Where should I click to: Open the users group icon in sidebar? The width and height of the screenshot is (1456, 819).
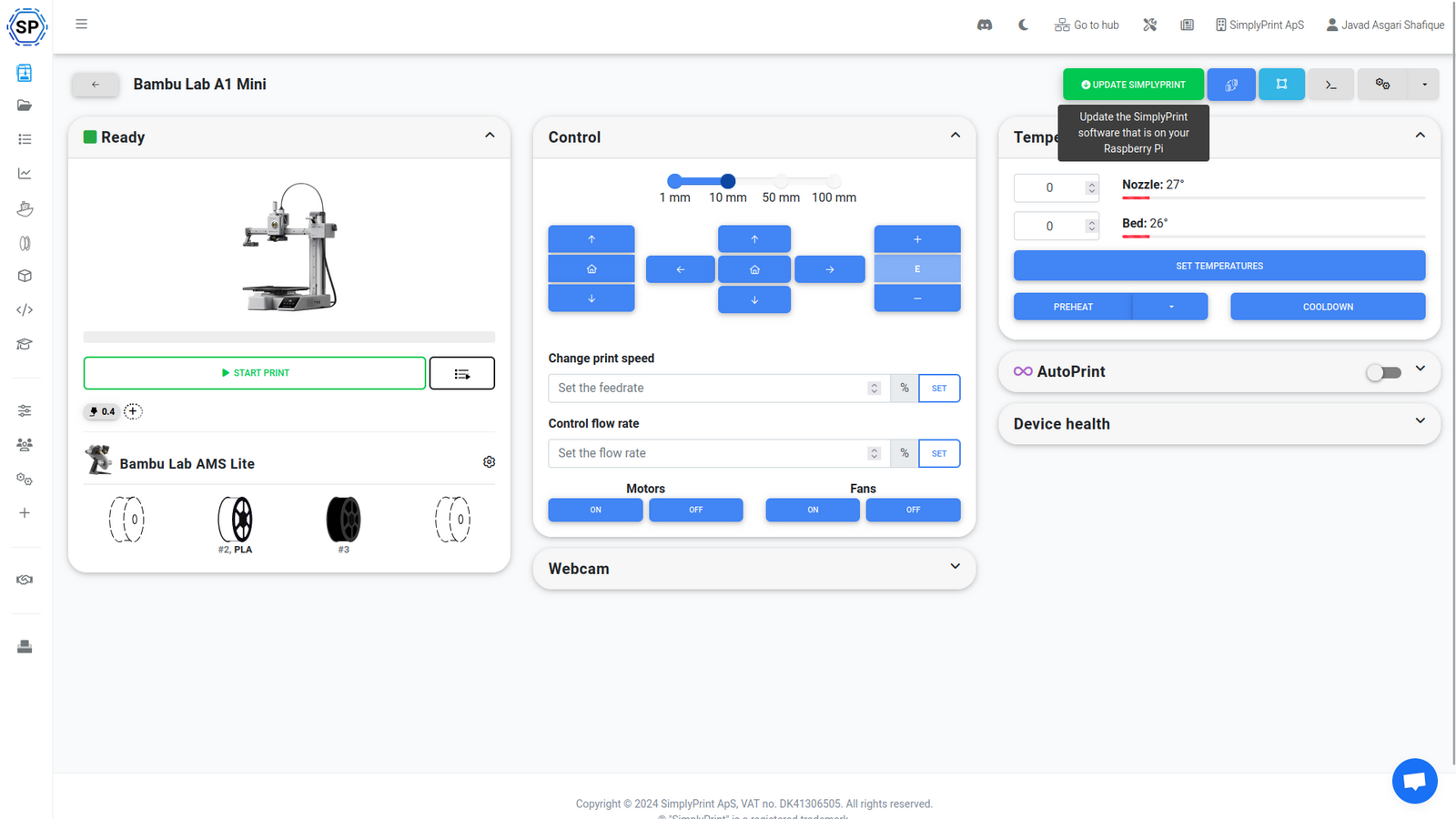25,445
